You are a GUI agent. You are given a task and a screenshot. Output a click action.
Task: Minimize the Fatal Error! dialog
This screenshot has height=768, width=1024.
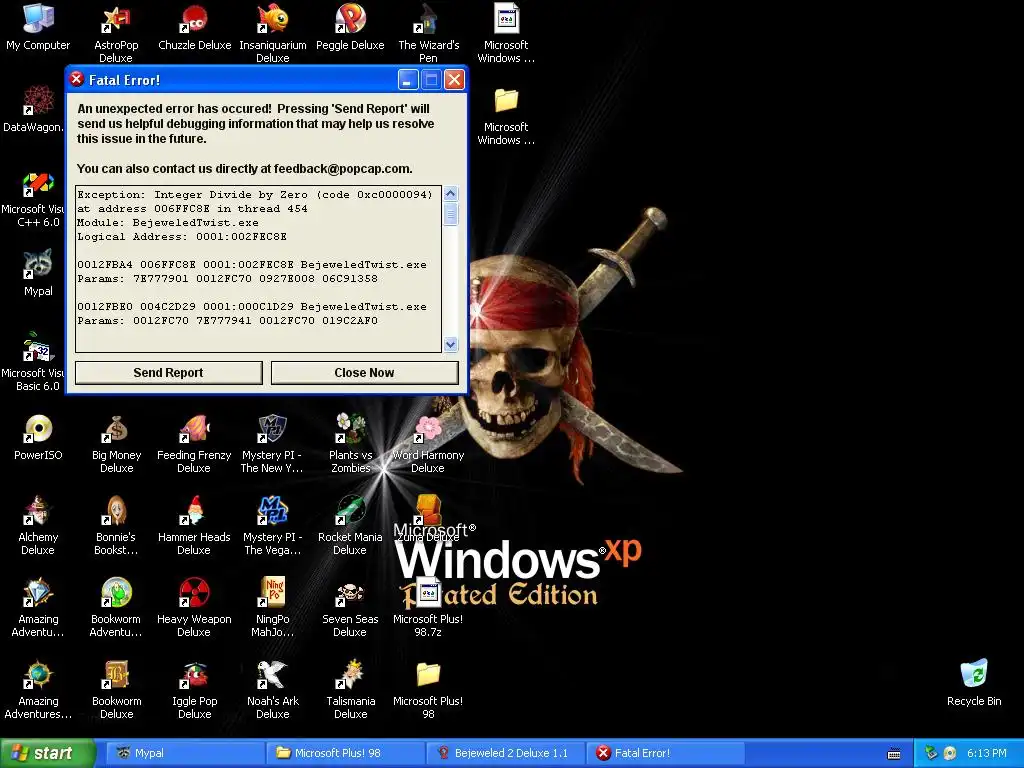click(x=408, y=80)
